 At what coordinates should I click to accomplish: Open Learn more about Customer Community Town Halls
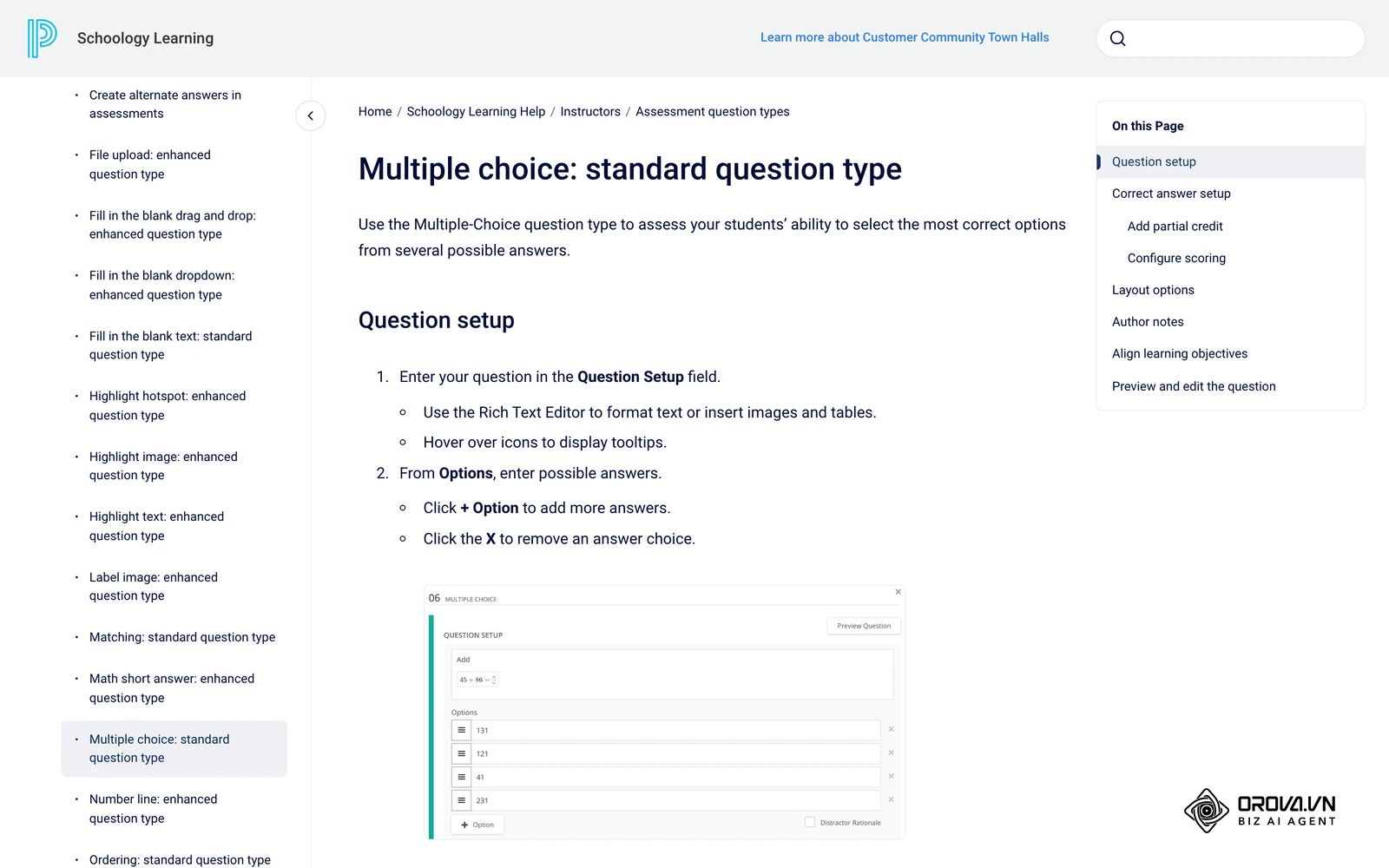(x=905, y=37)
